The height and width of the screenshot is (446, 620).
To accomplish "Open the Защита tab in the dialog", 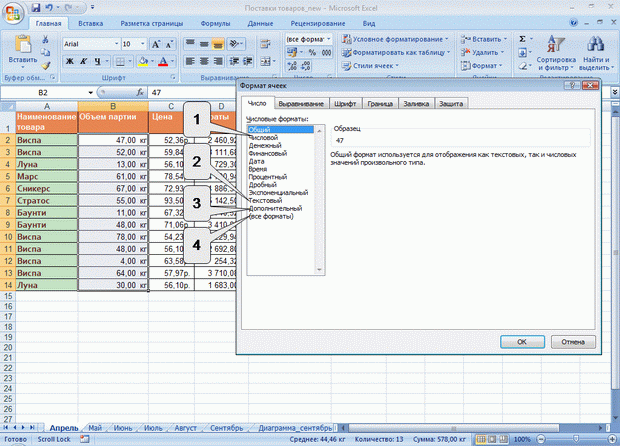I will tap(451, 104).
